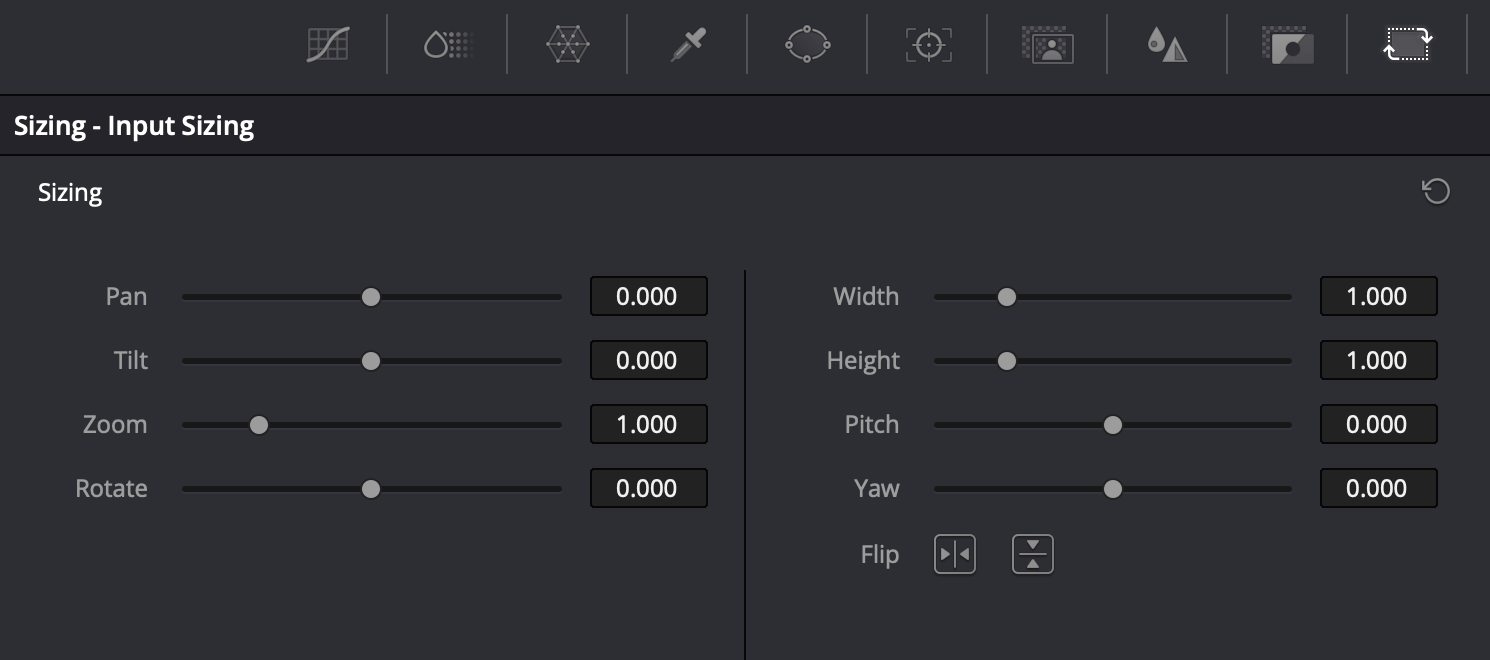
Task: Open the Input Sizing mode selector
Action: (x=134, y=125)
